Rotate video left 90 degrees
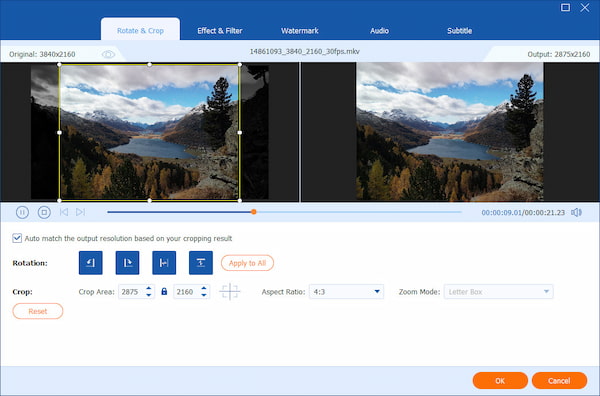The image size is (600, 396). click(x=91, y=263)
